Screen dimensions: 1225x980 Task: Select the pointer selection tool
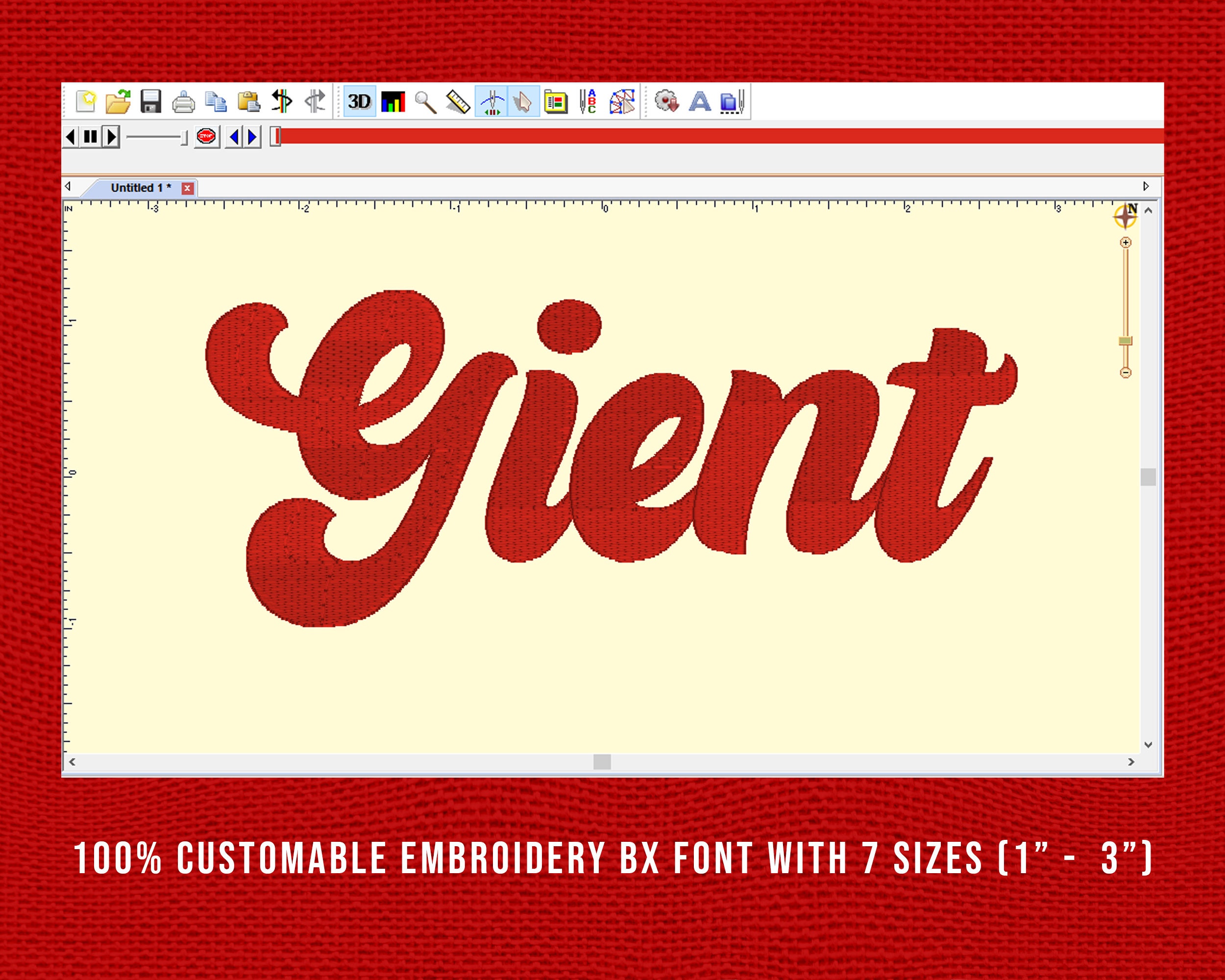pyautogui.click(x=522, y=102)
